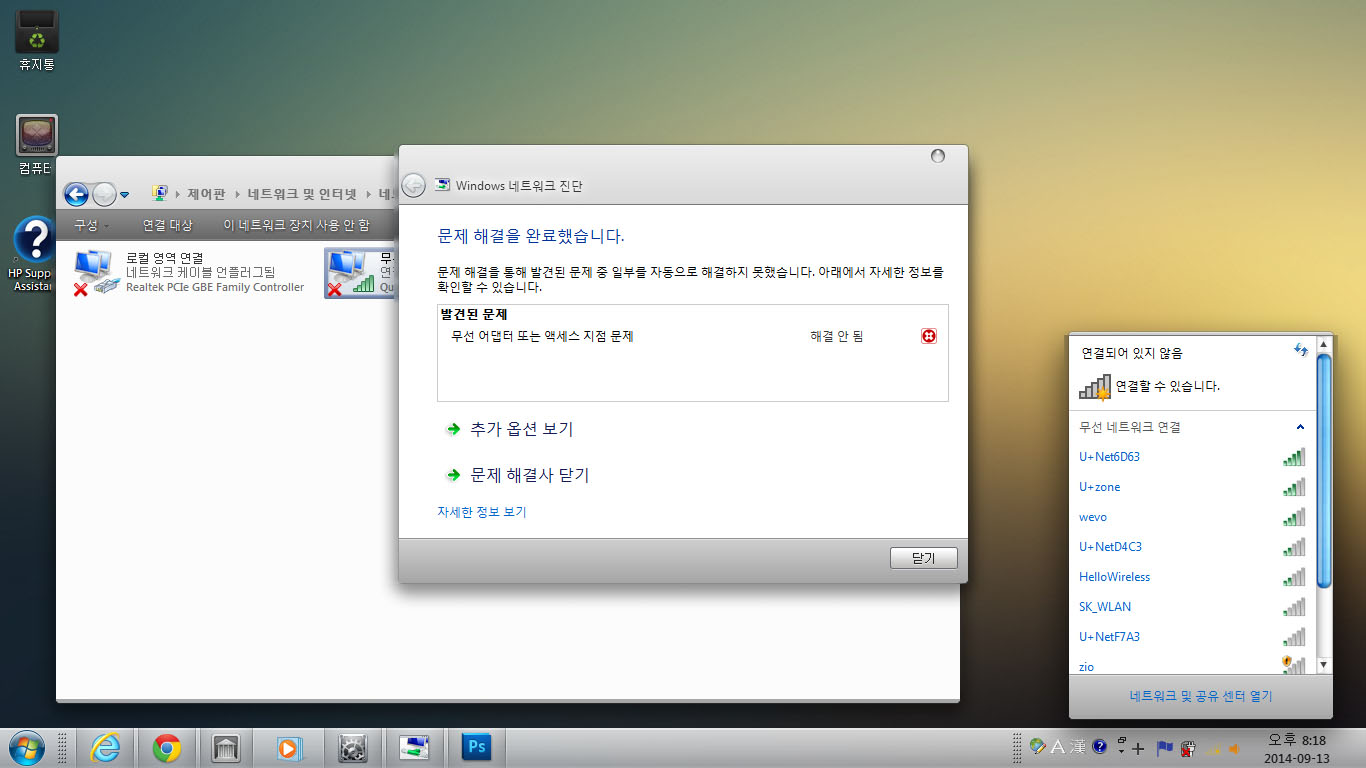
Task: Click 이 네트워크 장치 사용 안 함
Action: (296, 225)
